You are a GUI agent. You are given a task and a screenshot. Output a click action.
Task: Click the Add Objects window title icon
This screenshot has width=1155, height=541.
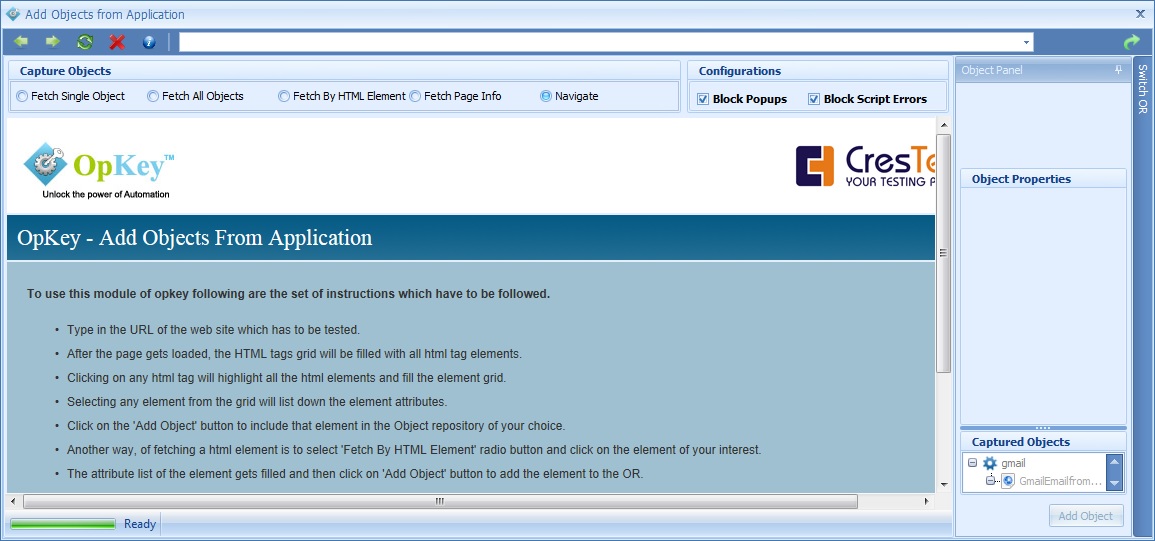tap(13, 14)
